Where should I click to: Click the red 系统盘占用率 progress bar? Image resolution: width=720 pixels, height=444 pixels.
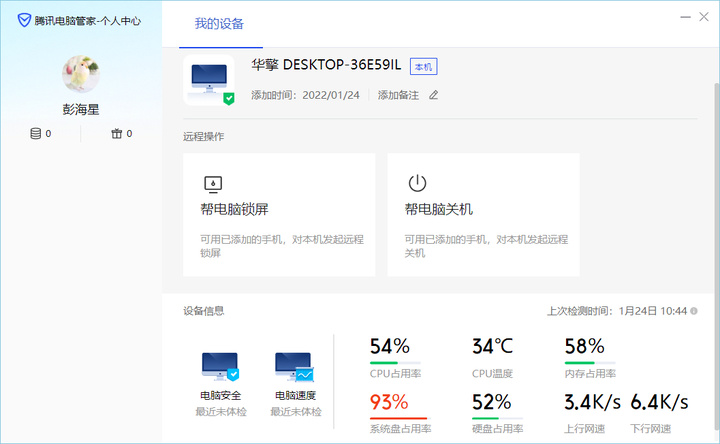click(399, 418)
